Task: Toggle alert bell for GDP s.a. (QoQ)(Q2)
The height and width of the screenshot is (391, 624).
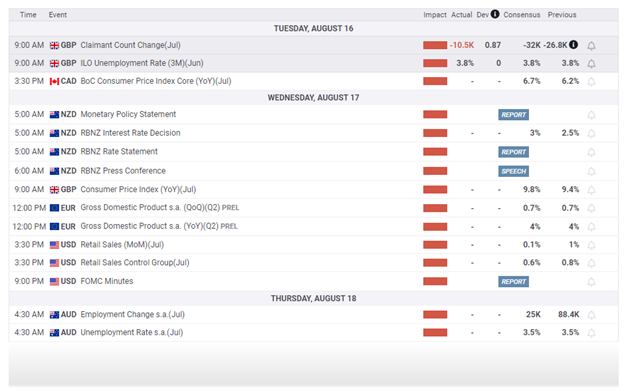Action: 591,208
